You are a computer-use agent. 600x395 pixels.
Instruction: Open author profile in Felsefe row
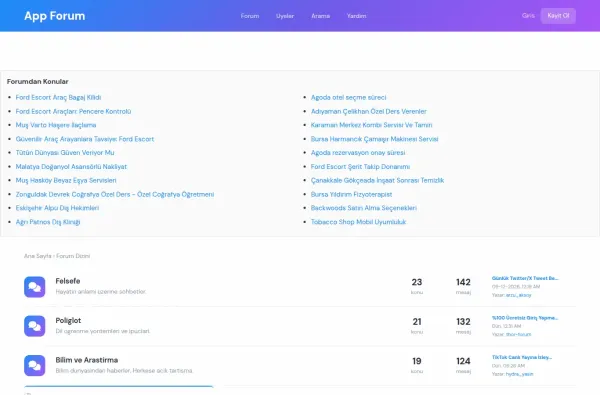point(518,295)
